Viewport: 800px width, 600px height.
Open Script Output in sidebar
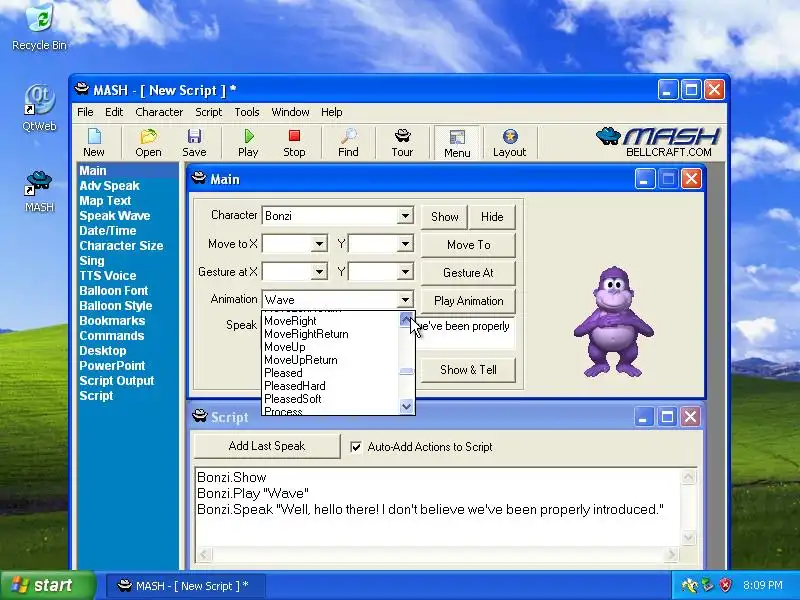tap(117, 381)
